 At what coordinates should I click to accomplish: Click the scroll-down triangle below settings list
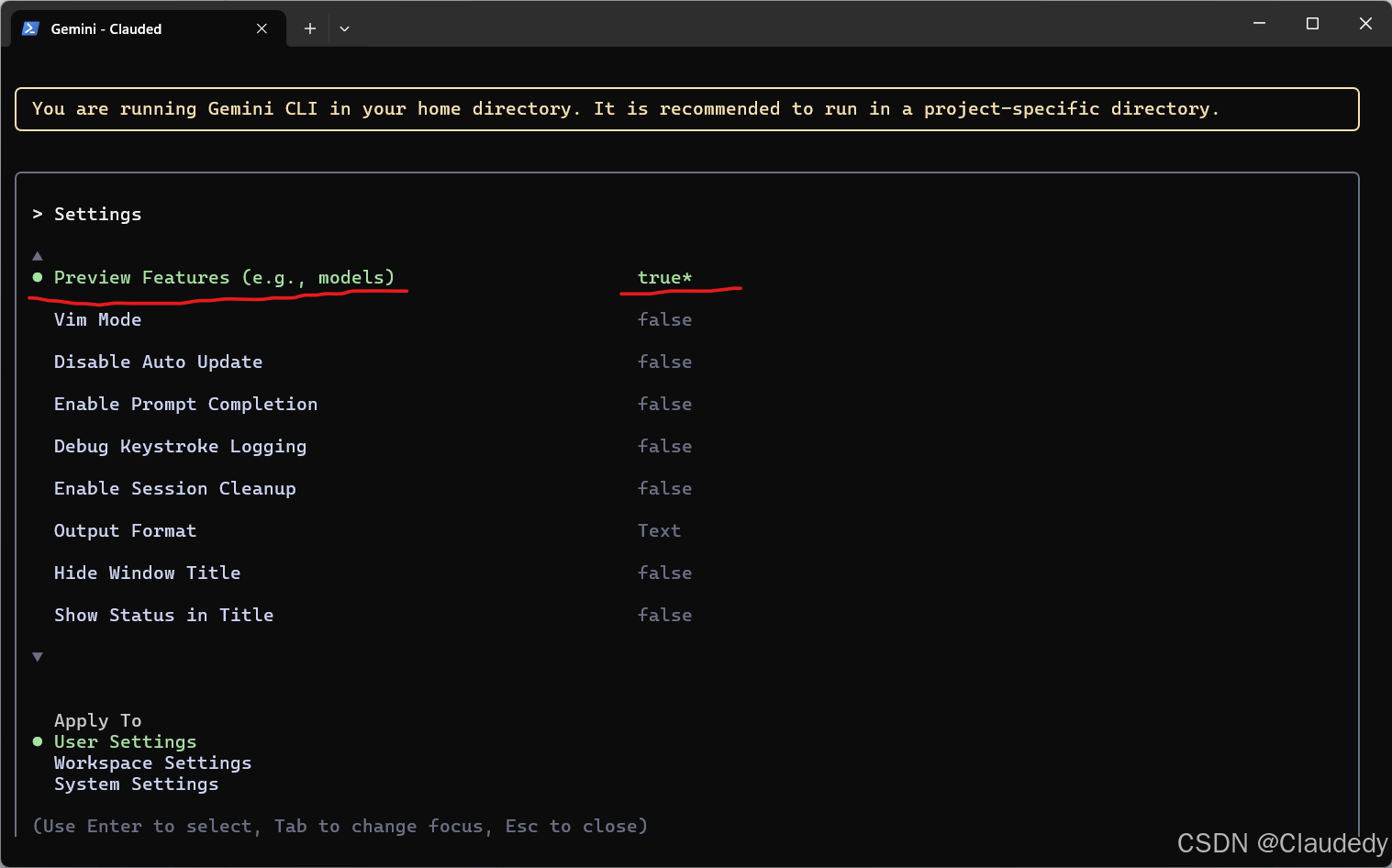click(x=38, y=657)
